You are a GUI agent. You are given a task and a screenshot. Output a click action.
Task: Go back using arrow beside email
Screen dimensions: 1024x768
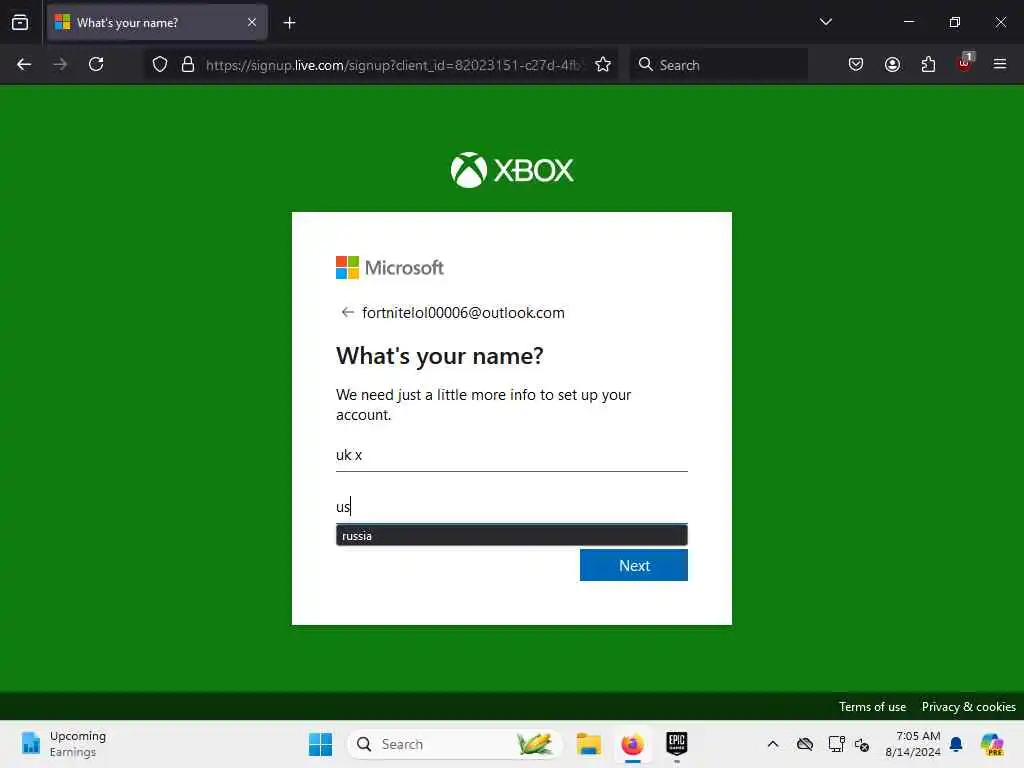point(347,312)
